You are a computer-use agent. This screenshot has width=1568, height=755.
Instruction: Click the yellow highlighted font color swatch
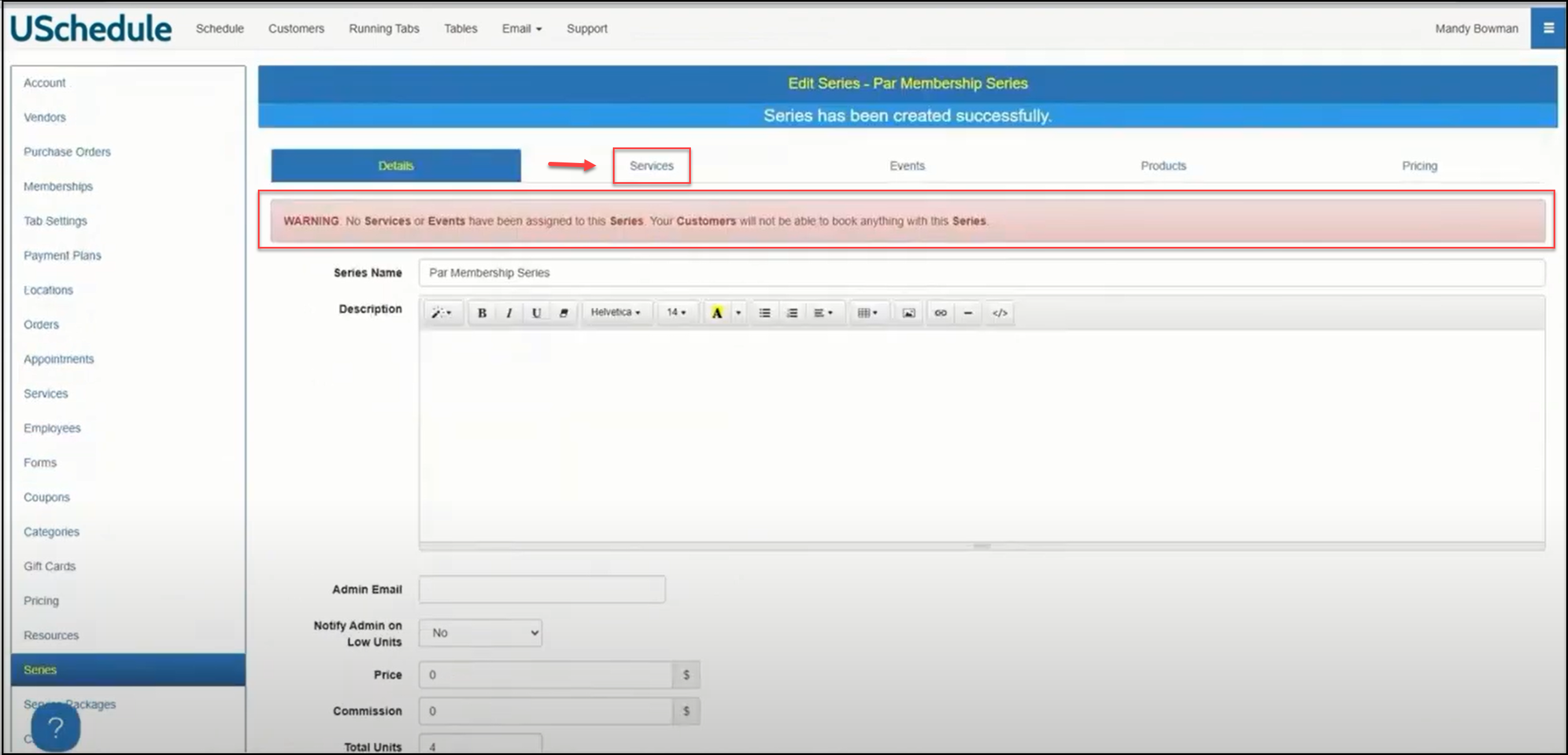(x=717, y=313)
